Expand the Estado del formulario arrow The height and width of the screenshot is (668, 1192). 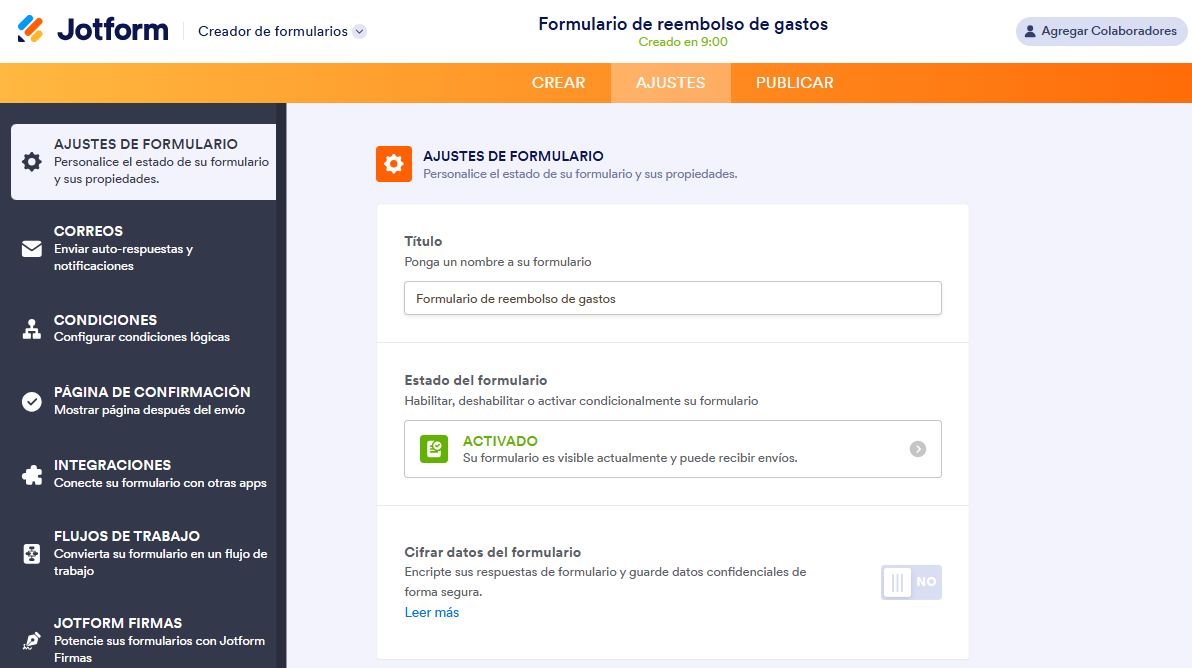tap(917, 449)
